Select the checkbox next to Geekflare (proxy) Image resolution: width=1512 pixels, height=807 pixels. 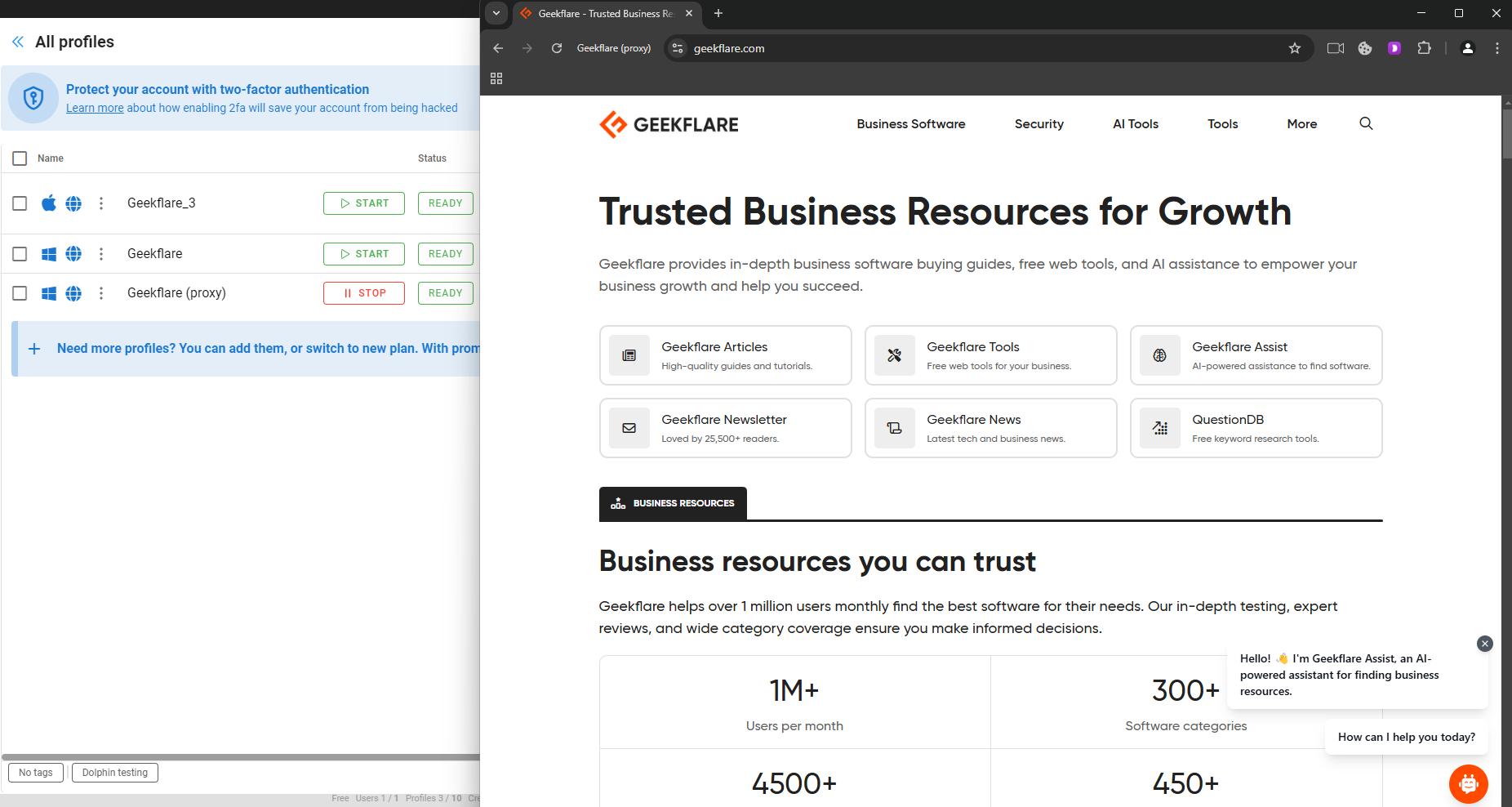pyautogui.click(x=20, y=292)
